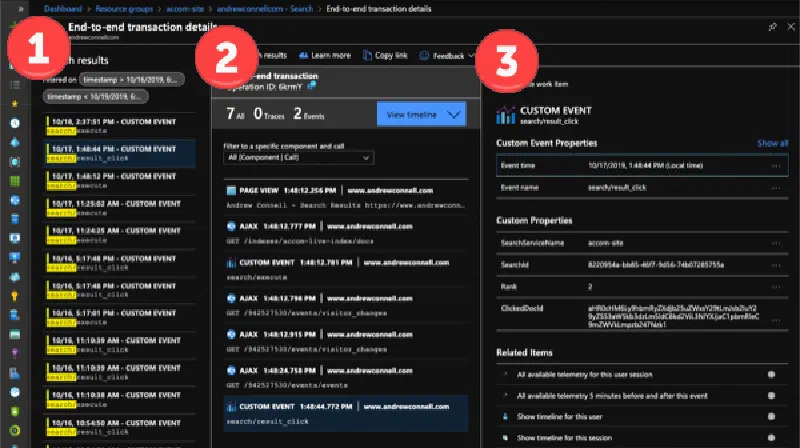Screen dimensions: 800x448
Task: Click the SearchId value in Custom Properties
Action: 656,265
